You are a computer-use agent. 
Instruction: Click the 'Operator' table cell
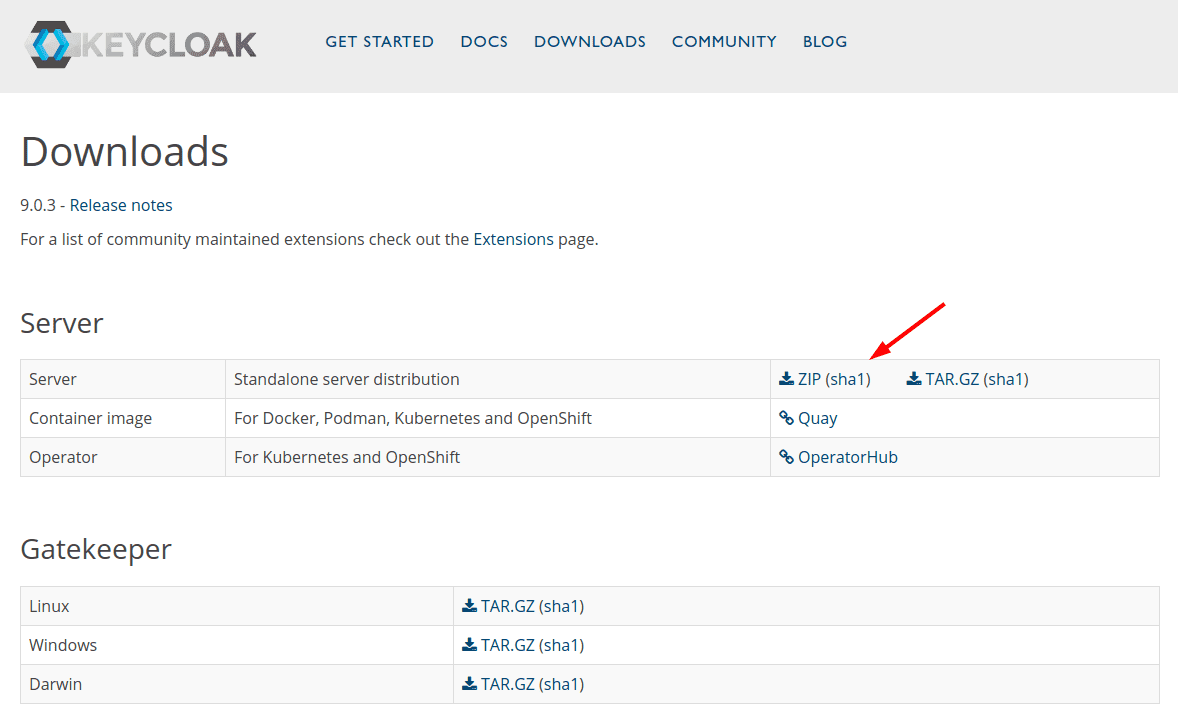[122, 457]
